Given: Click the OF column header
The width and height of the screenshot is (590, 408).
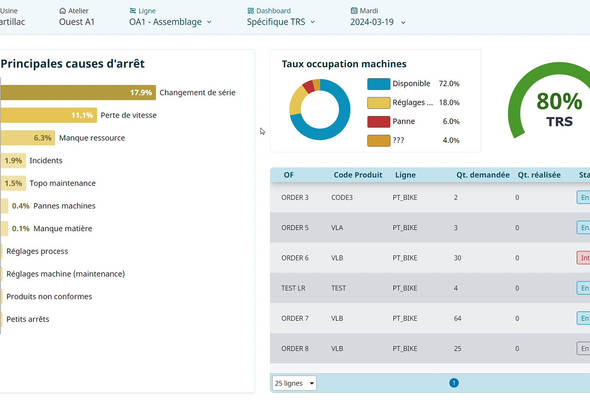Looking at the screenshot, I should pyautogui.click(x=289, y=175).
